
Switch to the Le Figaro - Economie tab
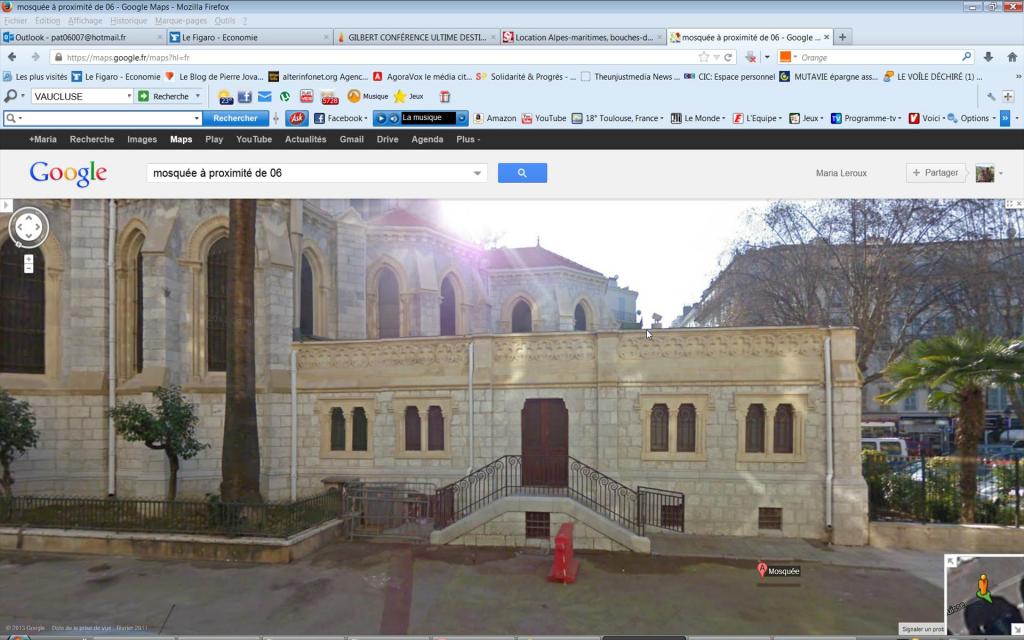pyautogui.click(x=249, y=37)
